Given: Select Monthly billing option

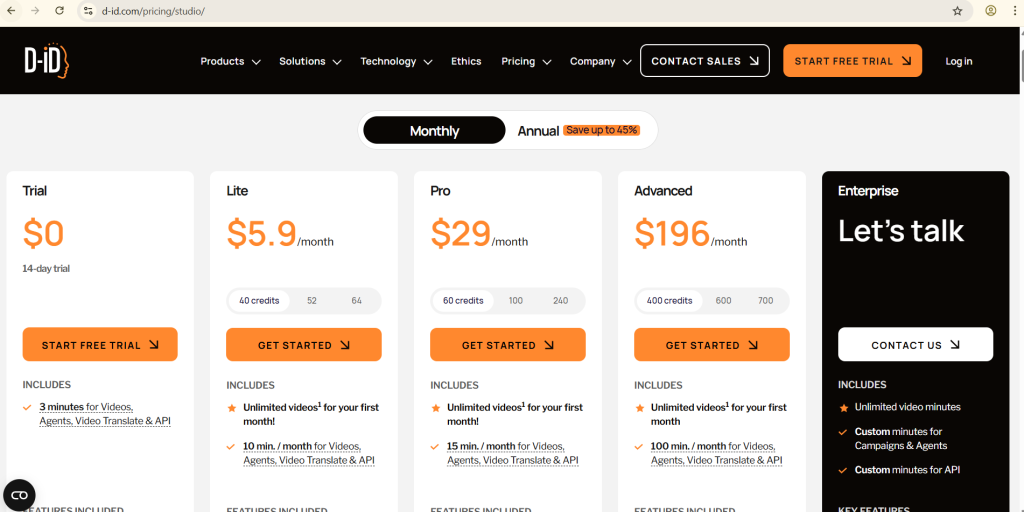Looking at the screenshot, I should 434,131.
